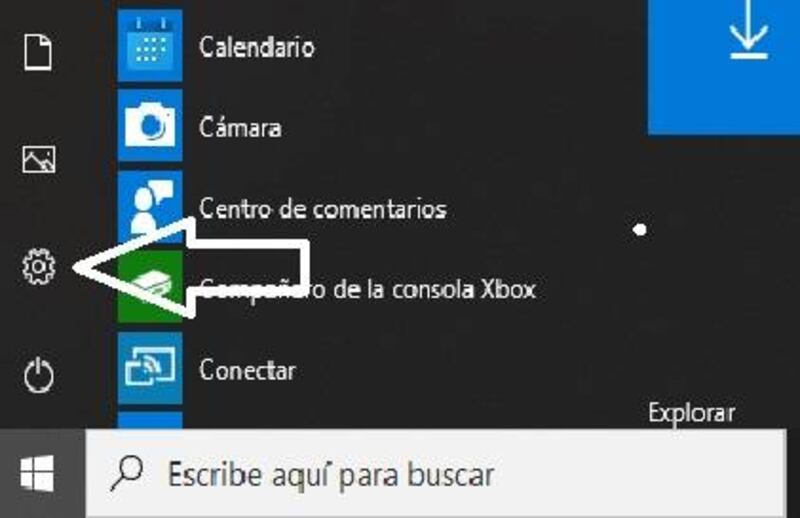Open the Pictures folder icon in sidebar

click(x=39, y=159)
